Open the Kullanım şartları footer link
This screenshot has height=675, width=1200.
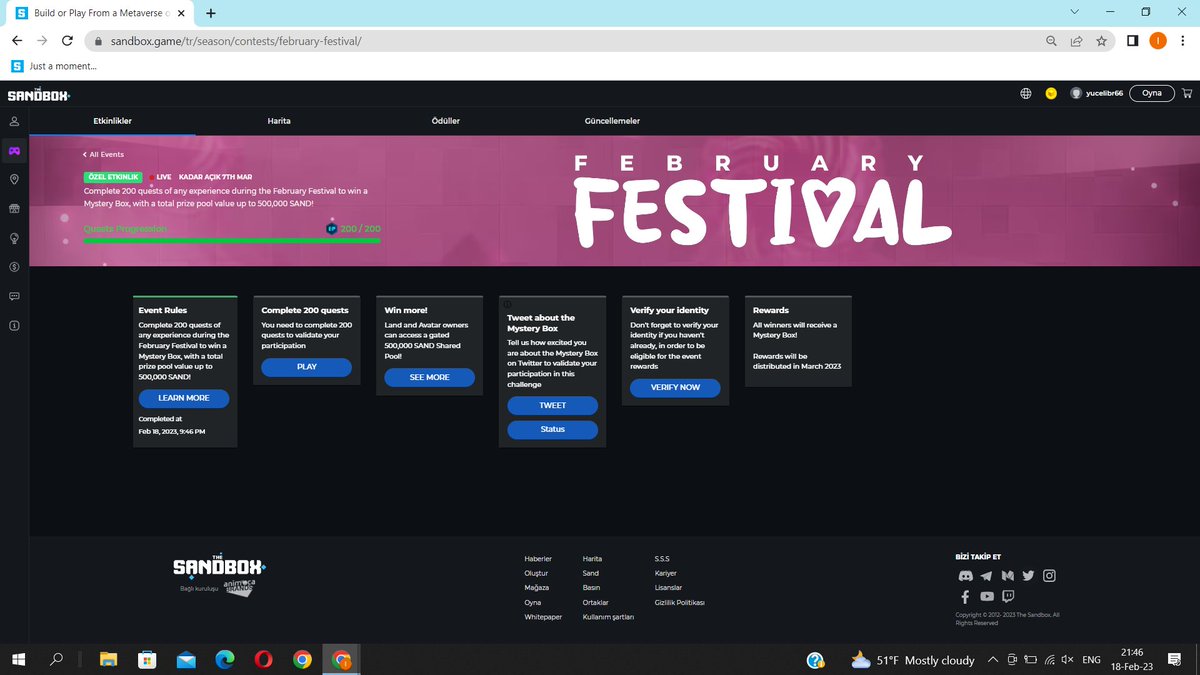tap(608, 617)
